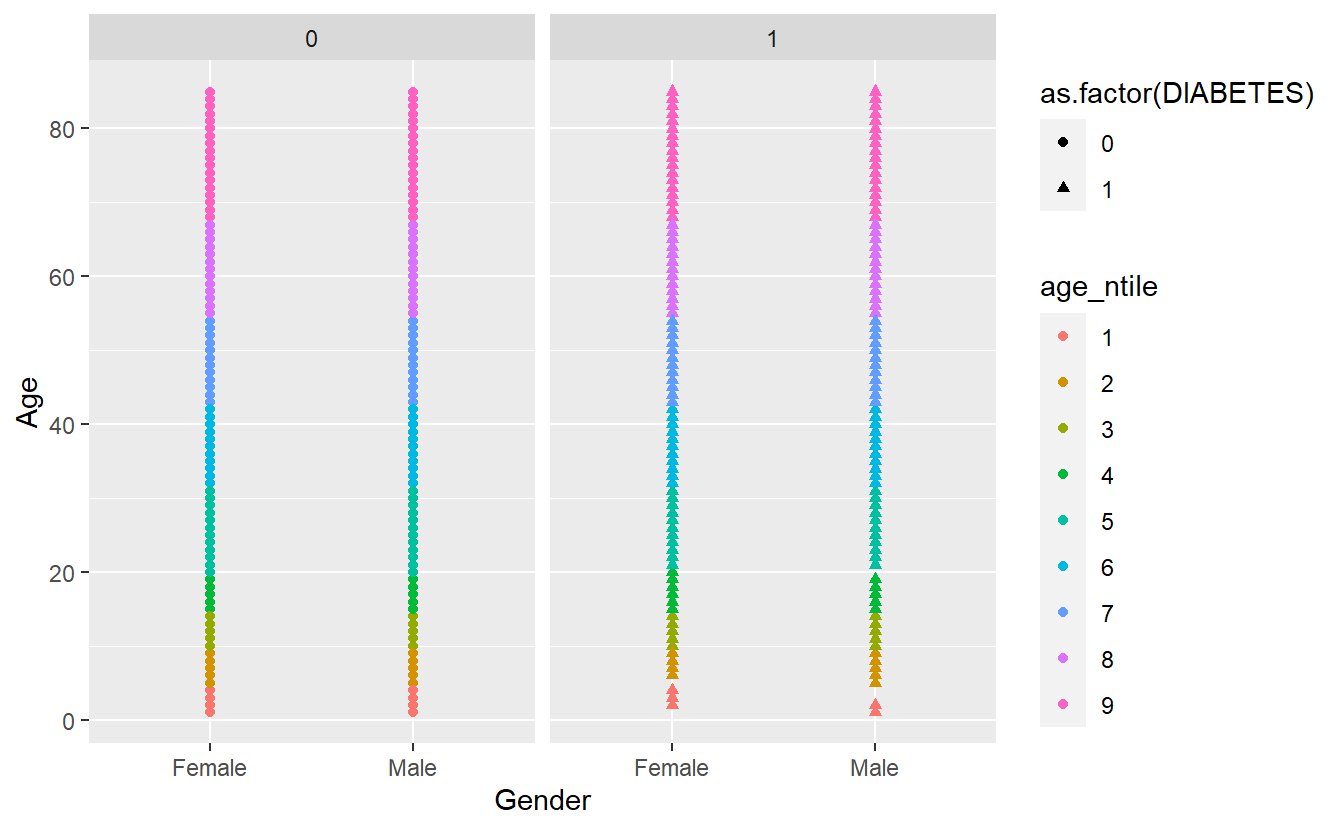1344x830 pixels.
Task: Click the as.factor(DIABETES) legend title
Action: [x=1175, y=93]
